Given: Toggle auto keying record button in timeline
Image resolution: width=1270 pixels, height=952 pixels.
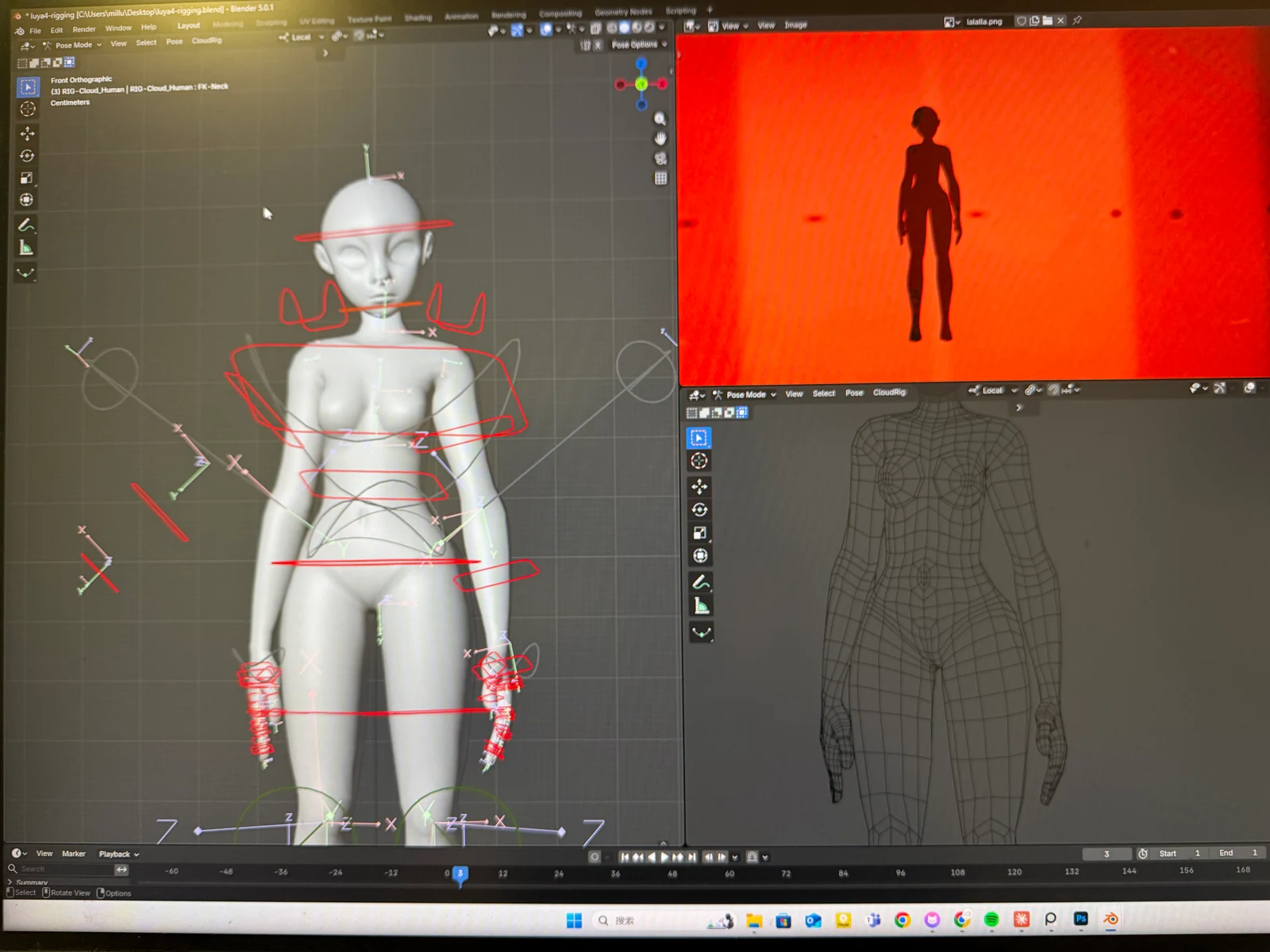Looking at the screenshot, I should coord(595,857).
